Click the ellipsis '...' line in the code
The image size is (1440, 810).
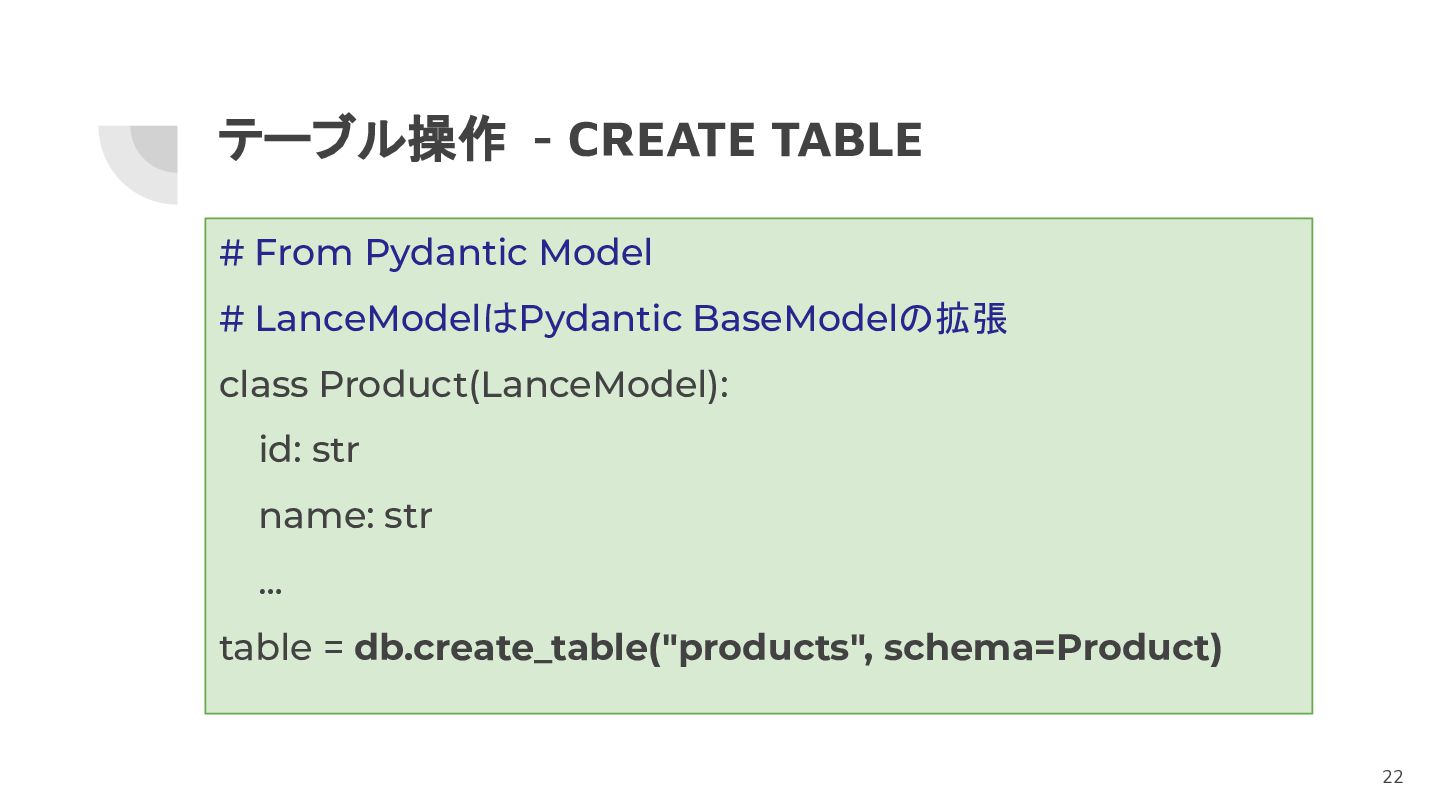270,588
